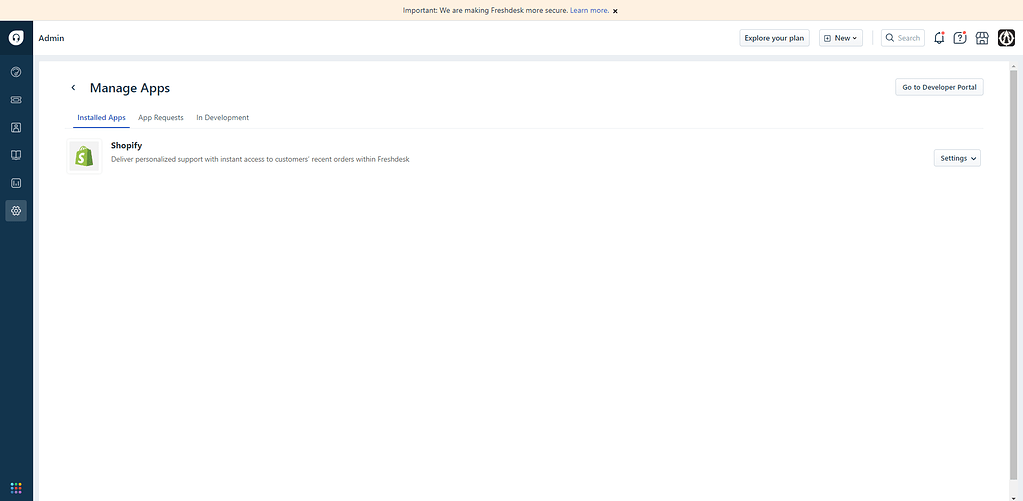Click the Explore your plan button
This screenshot has width=1023, height=501.
(774, 38)
